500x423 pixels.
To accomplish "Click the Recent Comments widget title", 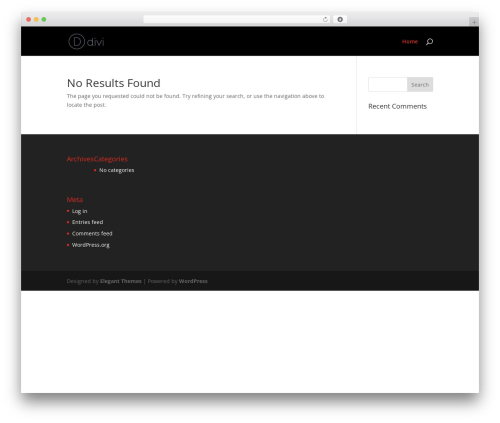I will tap(397, 106).
